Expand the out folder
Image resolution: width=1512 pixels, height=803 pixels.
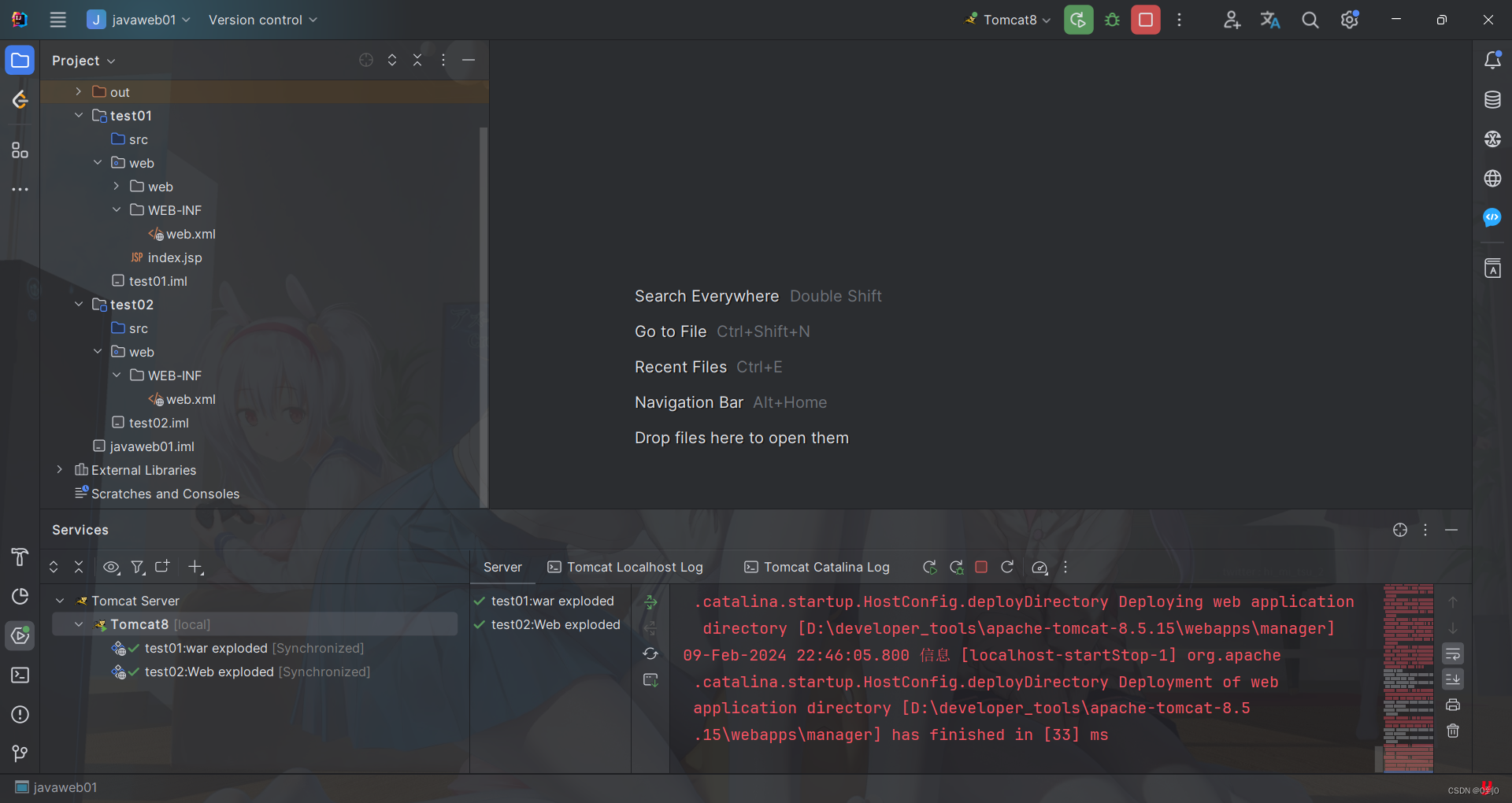78,92
